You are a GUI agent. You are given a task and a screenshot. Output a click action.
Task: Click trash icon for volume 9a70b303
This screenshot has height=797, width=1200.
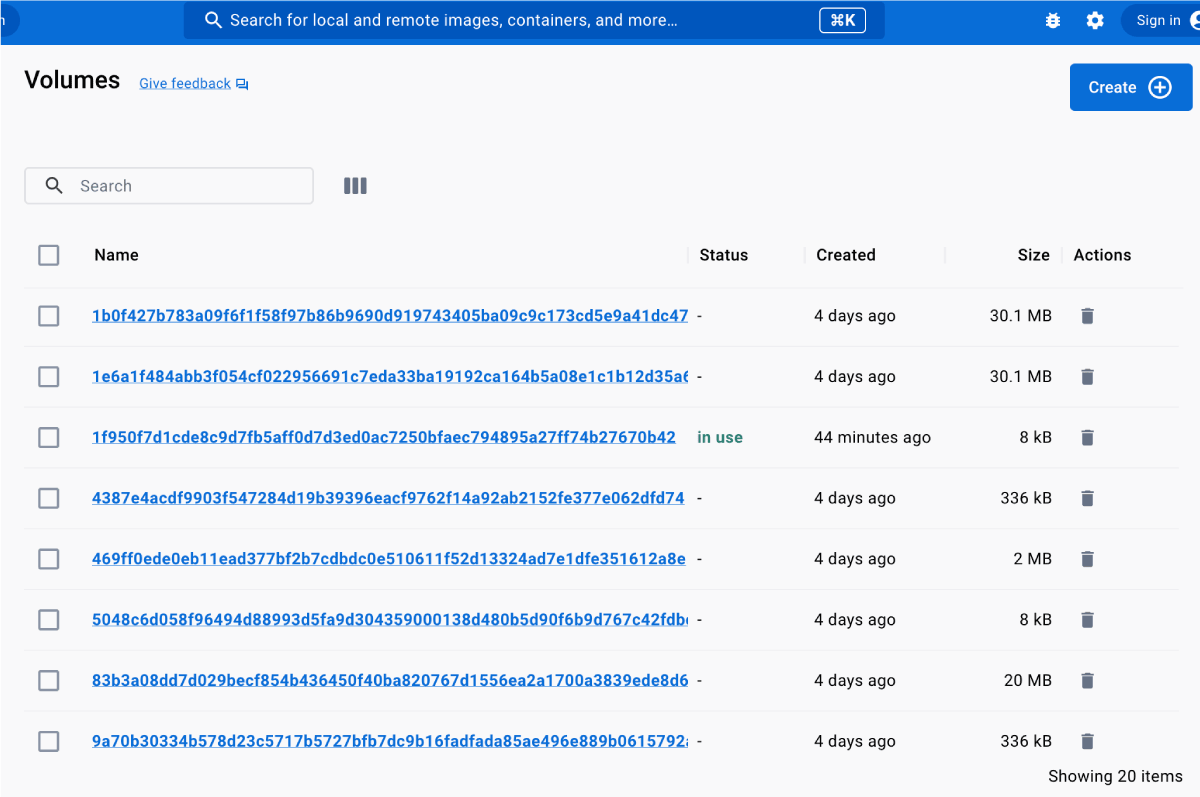[x=1088, y=742]
